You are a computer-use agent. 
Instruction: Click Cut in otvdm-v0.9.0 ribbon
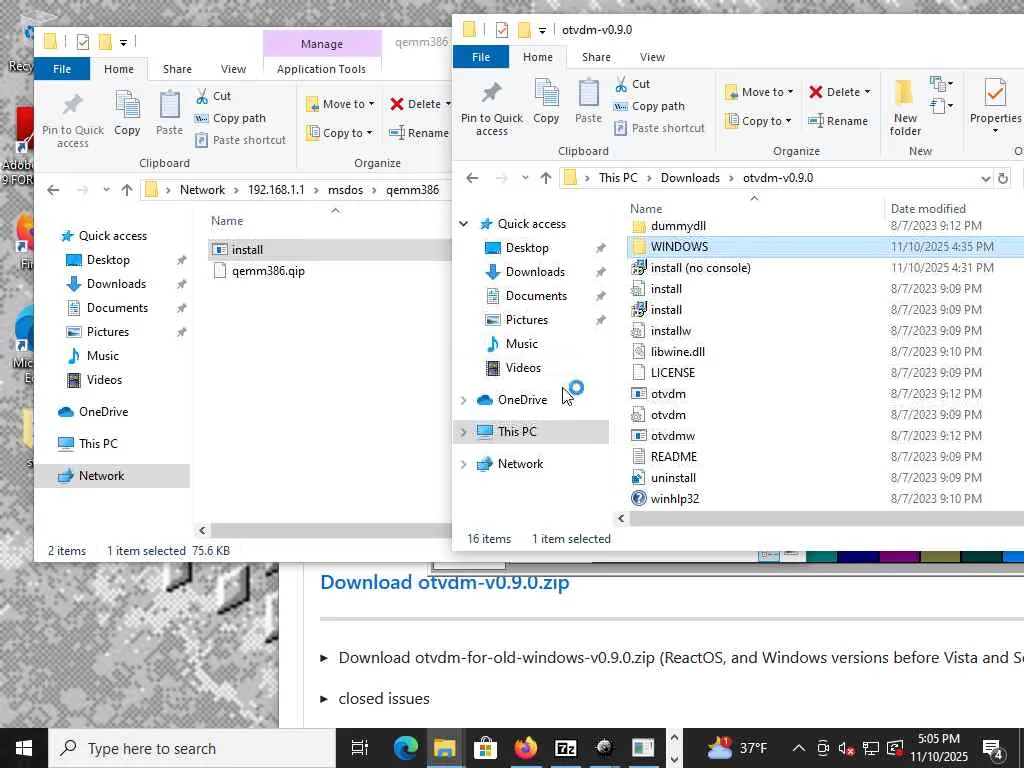[632, 84]
